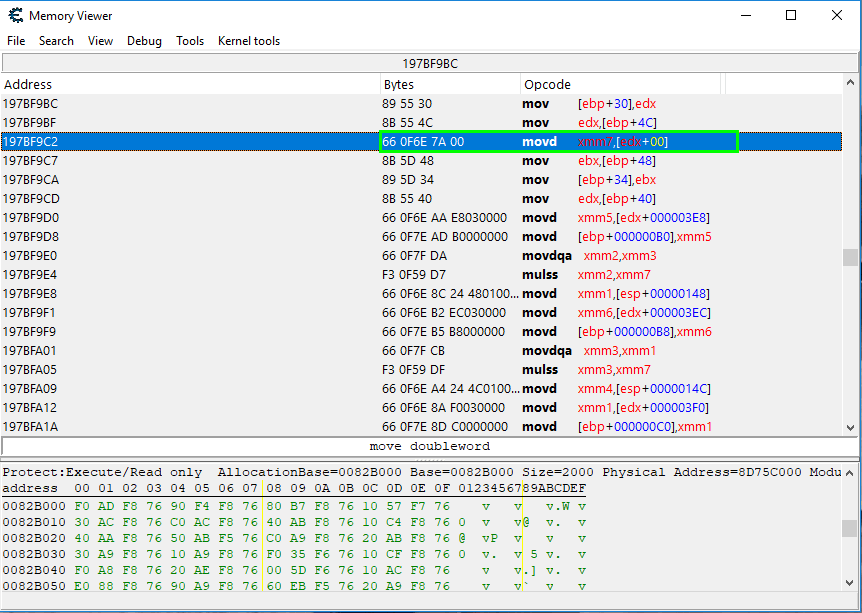862x613 pixels.
Task: Select disassembly row 197BF9C7
Action: (421, 161)
